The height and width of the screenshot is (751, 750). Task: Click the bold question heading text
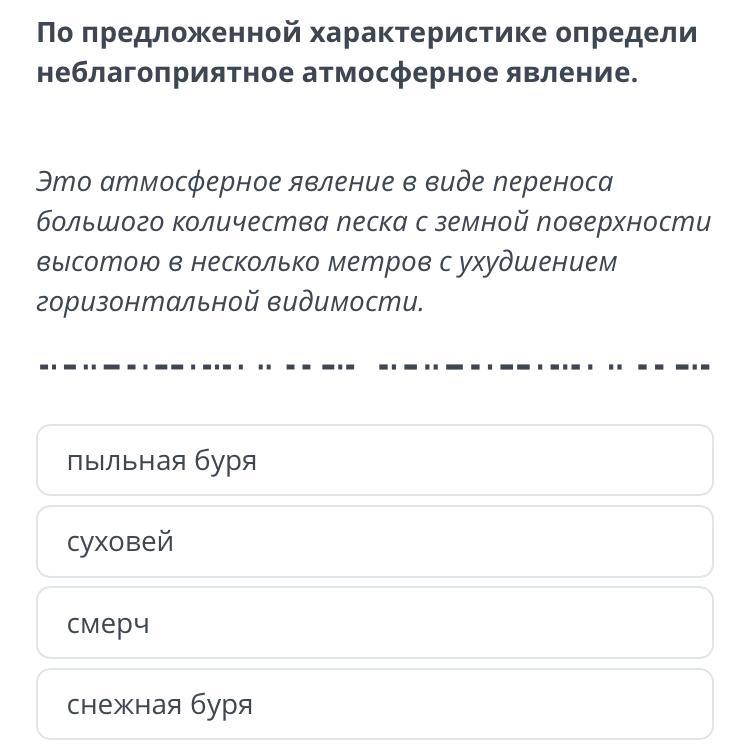point(366,54)
